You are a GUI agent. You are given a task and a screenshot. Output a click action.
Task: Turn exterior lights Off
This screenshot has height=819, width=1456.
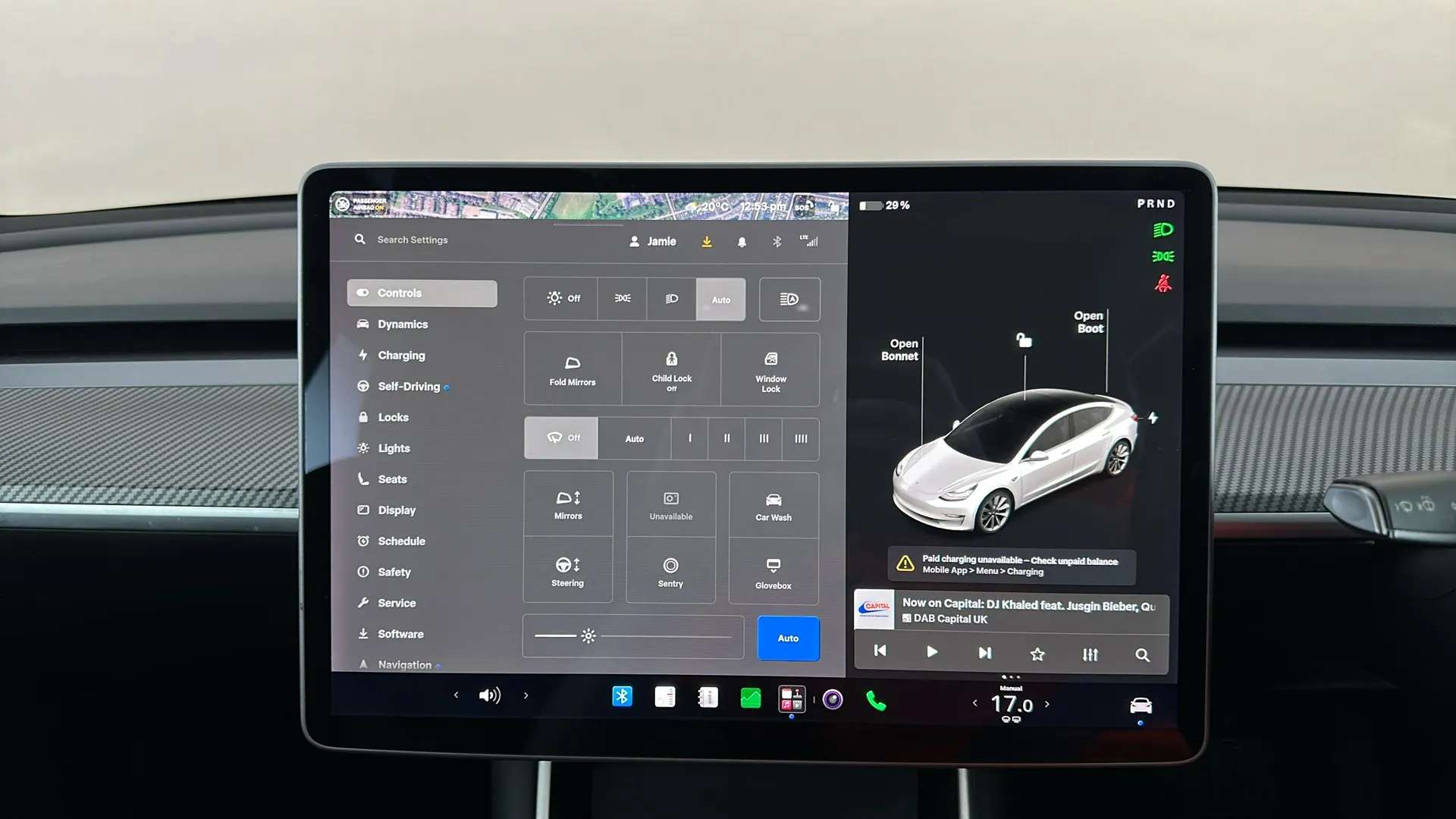561,299
